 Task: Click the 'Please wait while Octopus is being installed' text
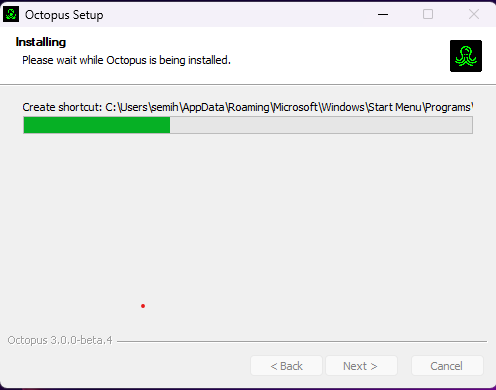coord(126,60)
